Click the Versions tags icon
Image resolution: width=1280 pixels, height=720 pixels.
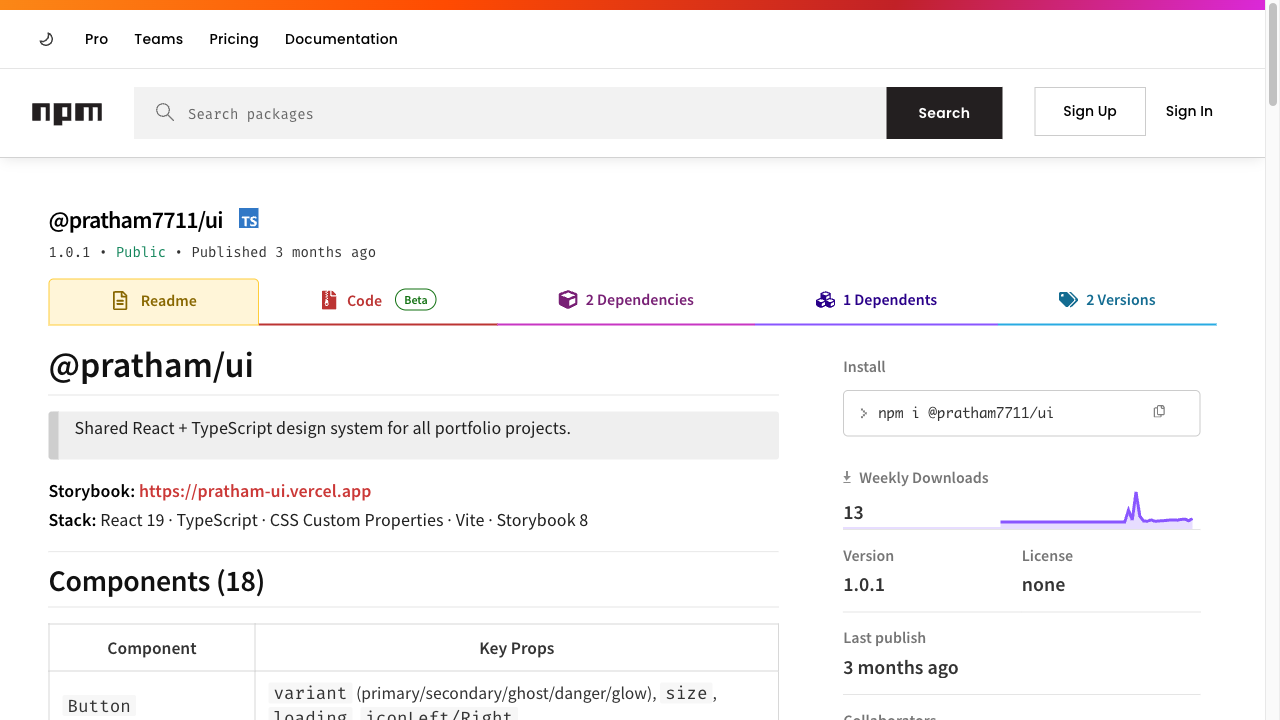(x=1068, y=299)
